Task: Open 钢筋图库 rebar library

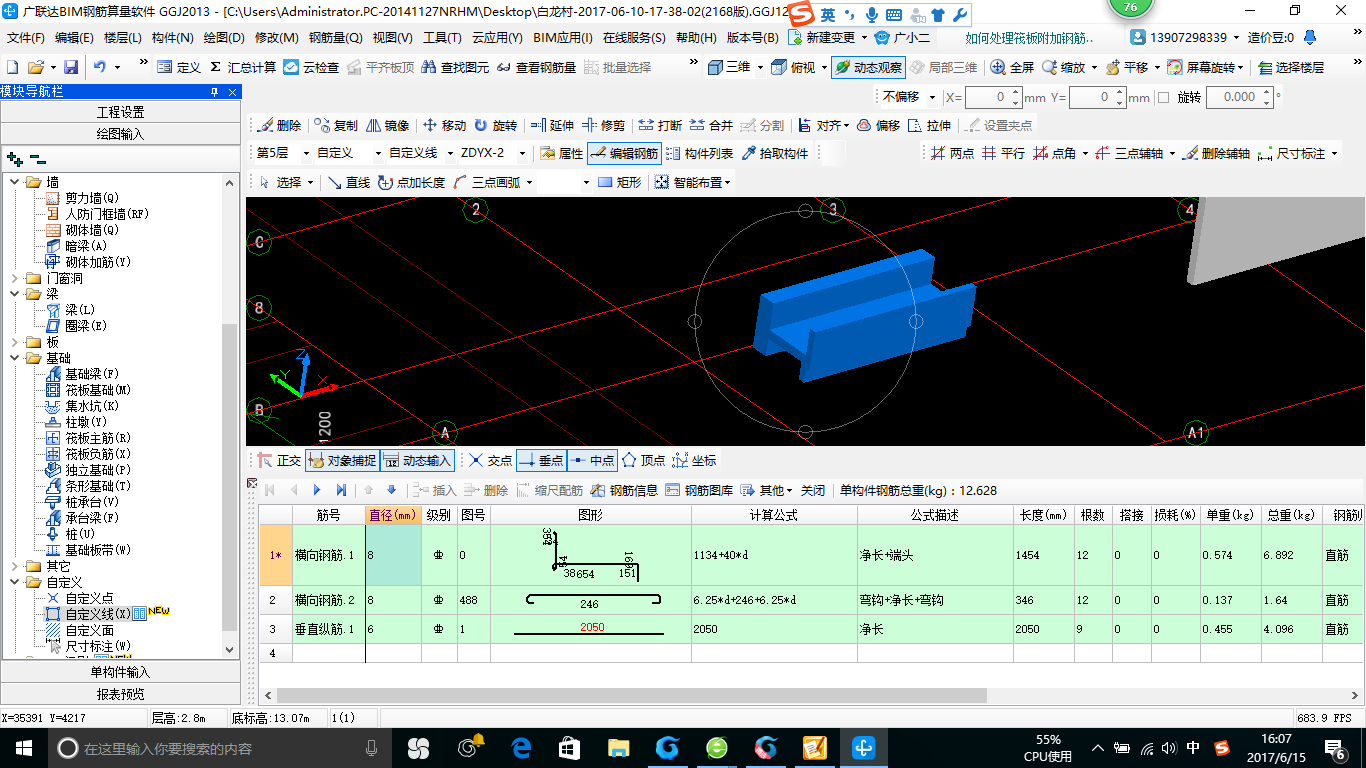Action: click(699, 490)
